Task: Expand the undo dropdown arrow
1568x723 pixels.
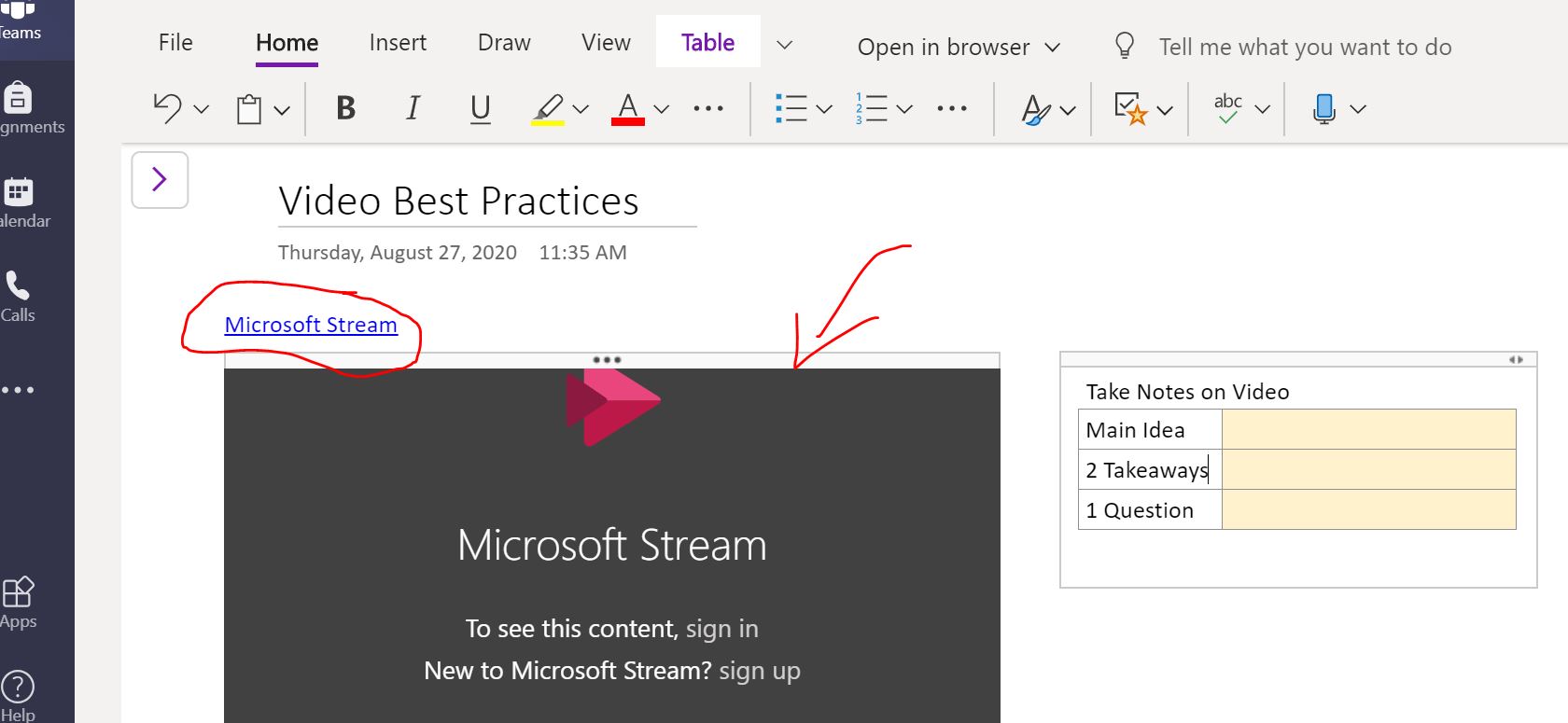Action: coord(201,110)
